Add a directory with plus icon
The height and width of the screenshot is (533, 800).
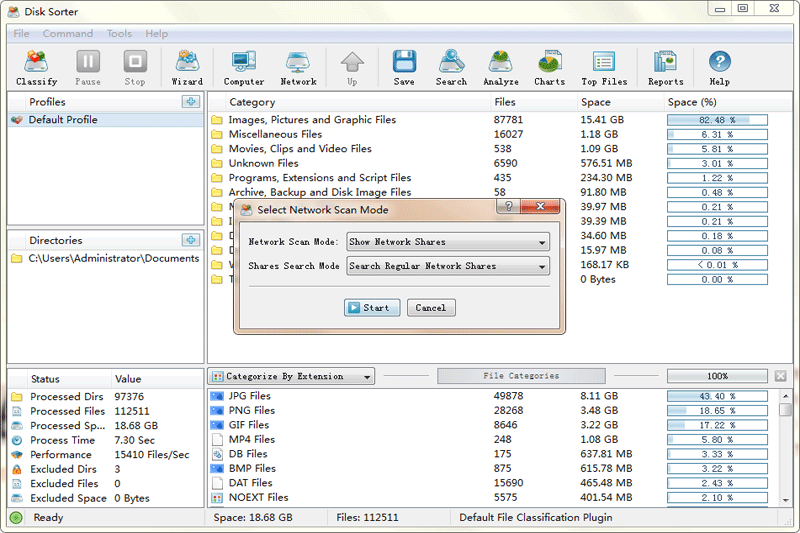coord(190,240)
